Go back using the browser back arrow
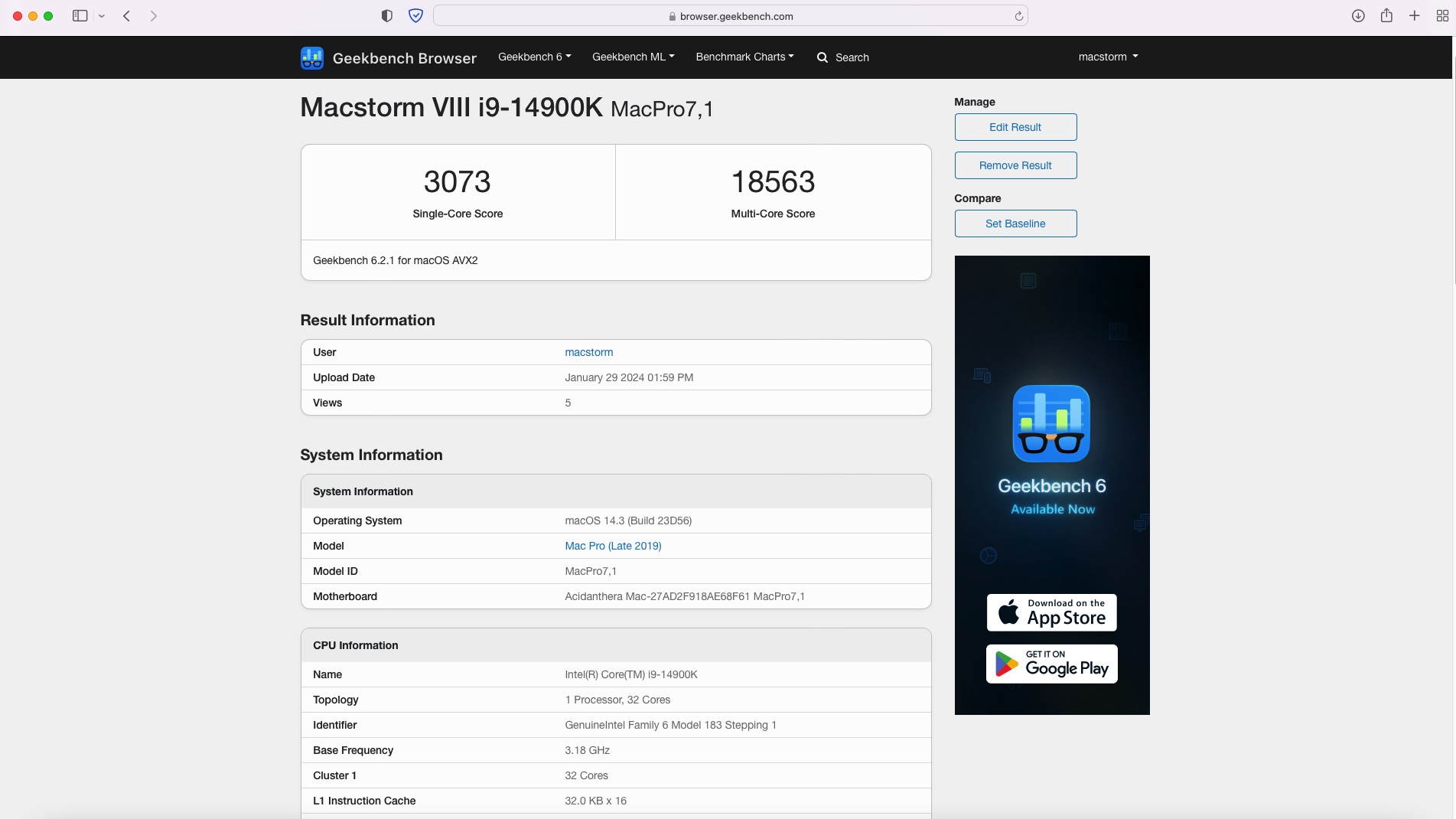 click(x=127, y=16)
